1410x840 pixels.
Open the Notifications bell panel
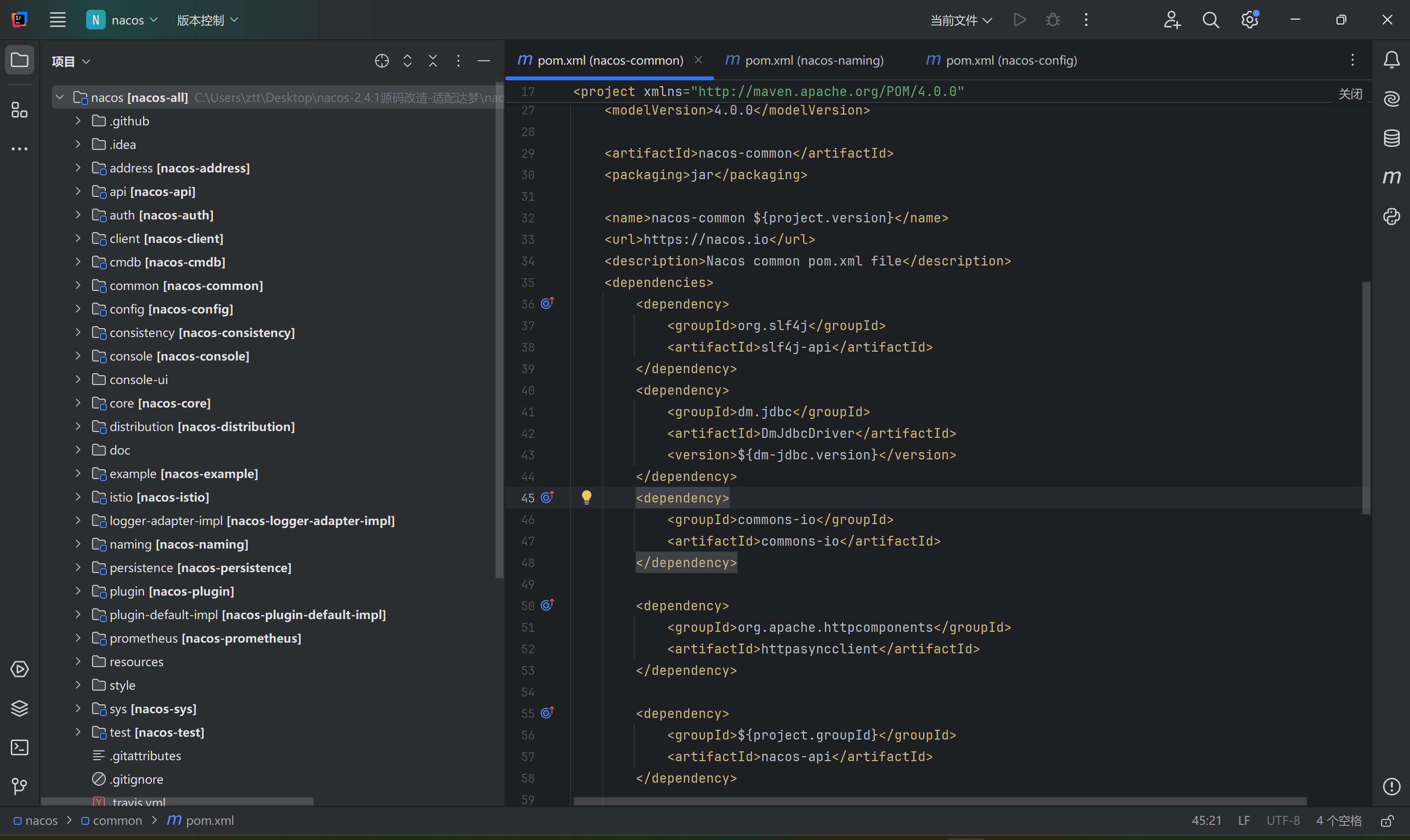pos(1391,59)
